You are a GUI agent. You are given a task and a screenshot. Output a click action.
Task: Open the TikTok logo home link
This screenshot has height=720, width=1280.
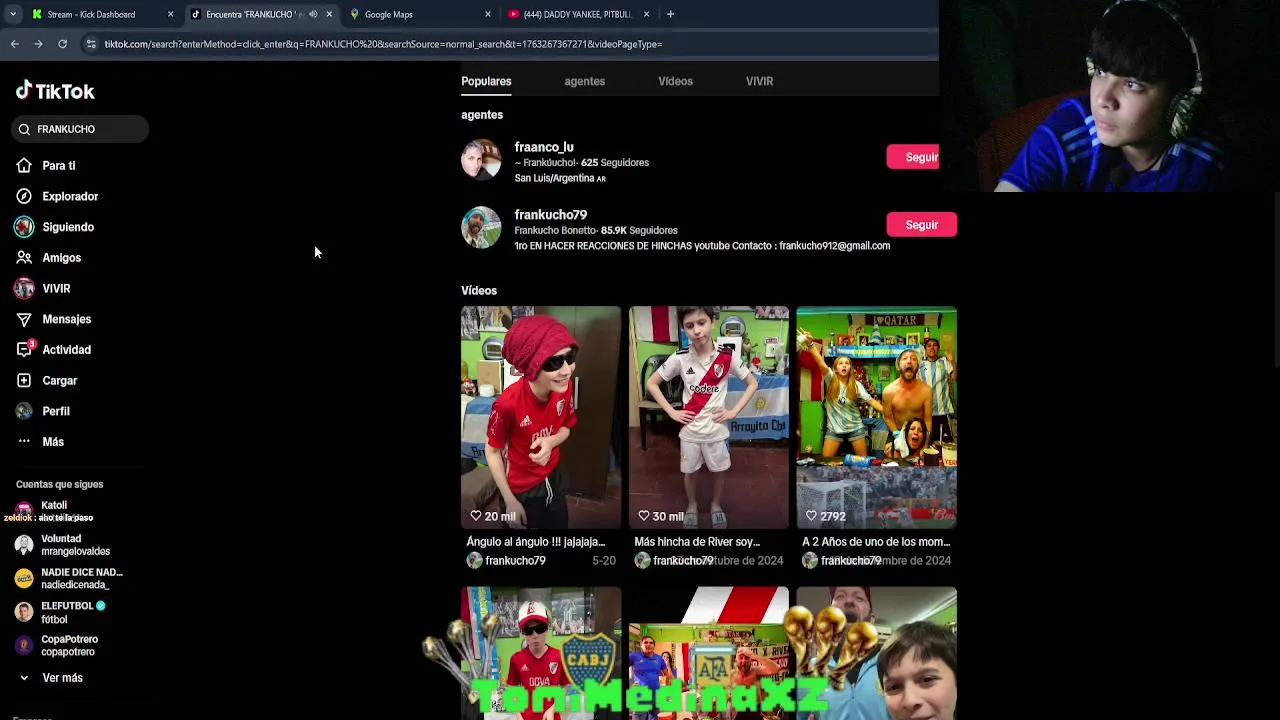[x=55, y=91]
